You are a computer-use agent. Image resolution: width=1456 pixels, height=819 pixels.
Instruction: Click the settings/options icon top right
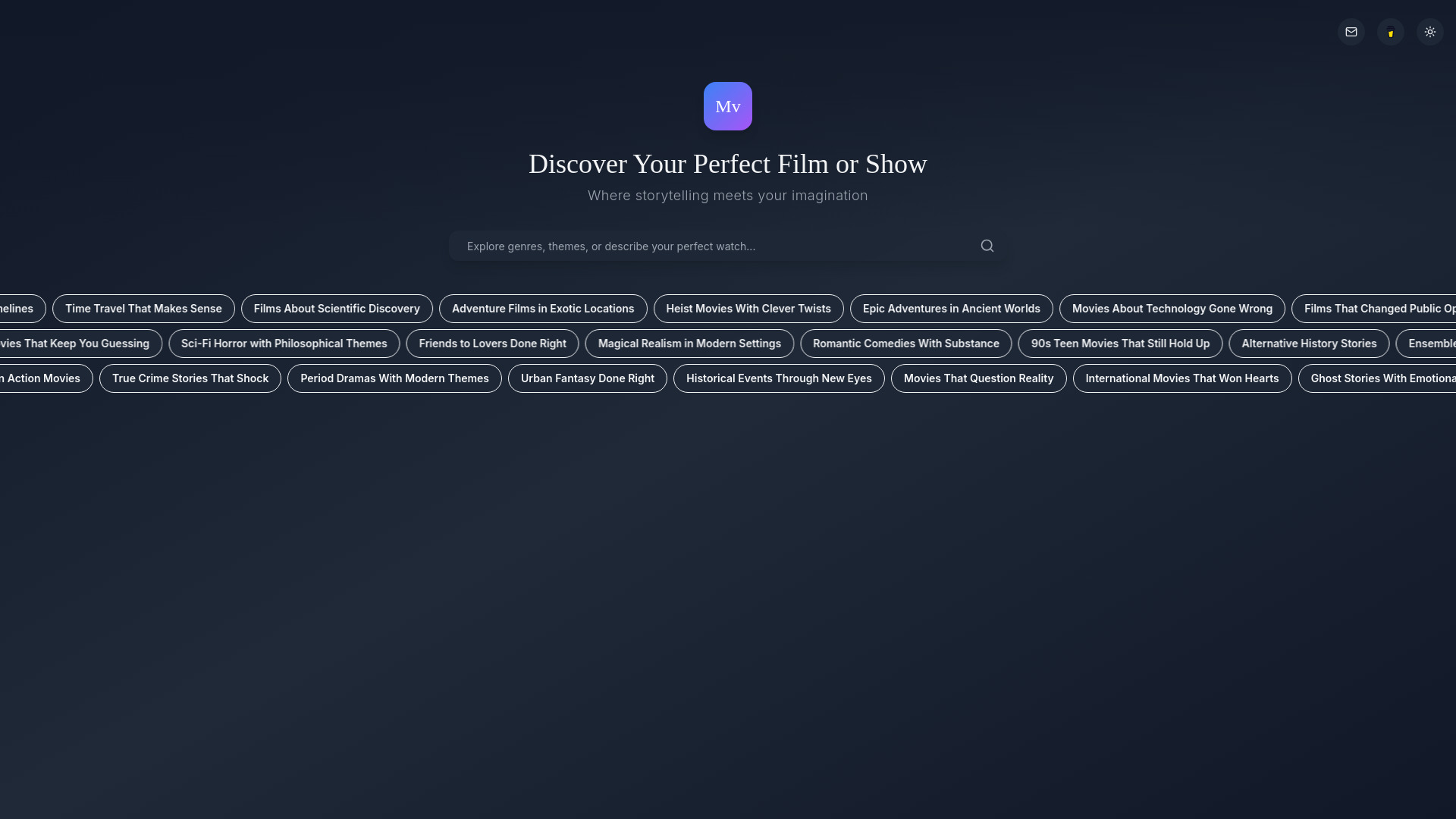tap(1430, 32)
